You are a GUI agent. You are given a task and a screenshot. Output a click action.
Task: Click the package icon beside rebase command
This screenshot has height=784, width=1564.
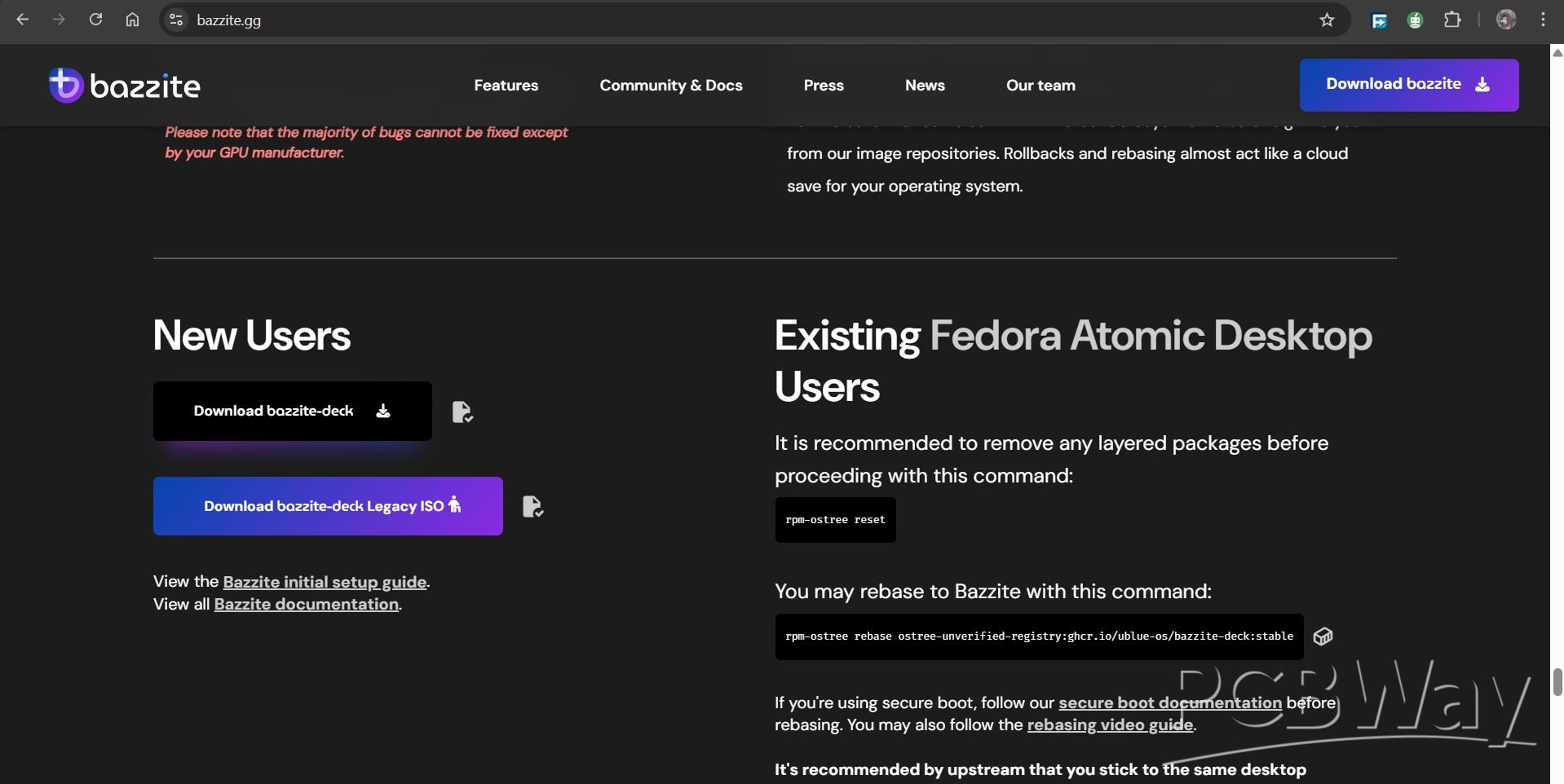pos(1323,636)
